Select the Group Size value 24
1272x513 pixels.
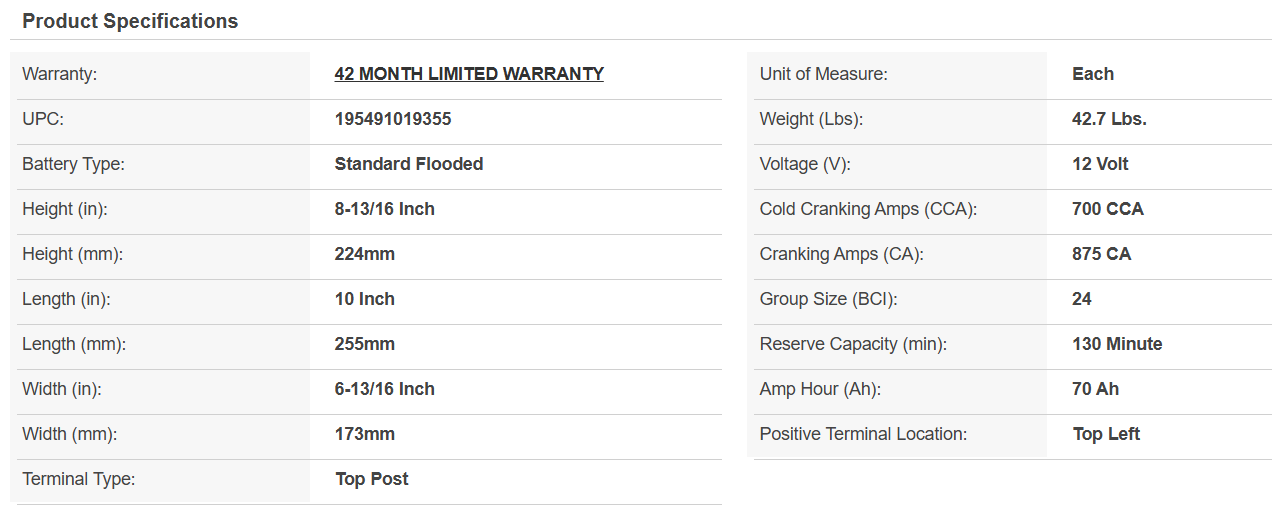click(x=1082, y=299)
